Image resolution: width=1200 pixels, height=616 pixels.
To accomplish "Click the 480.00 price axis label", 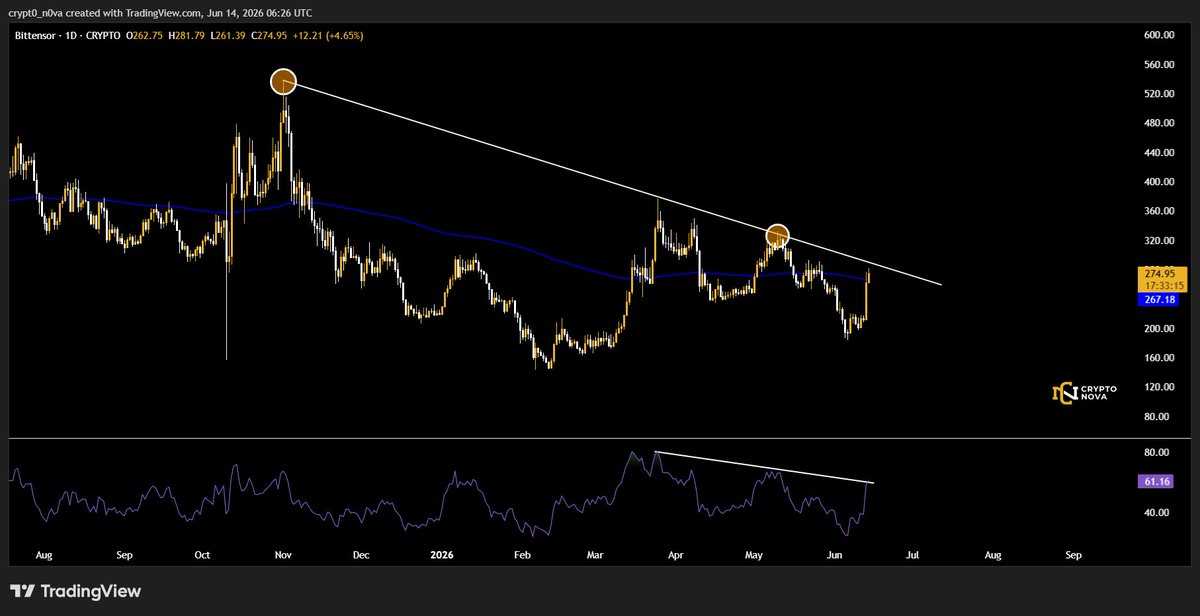I will click(1158, 124).
